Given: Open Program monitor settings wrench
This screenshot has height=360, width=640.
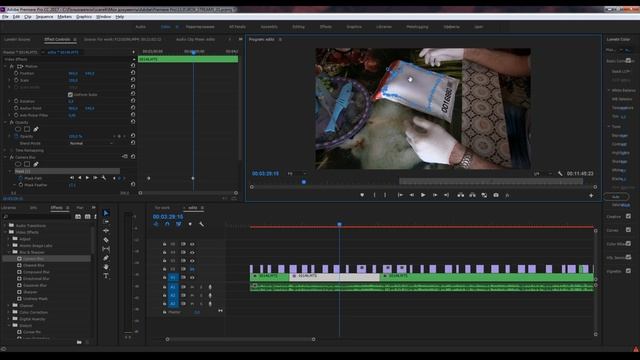Looking at the screenshot, I should point(560,173).
